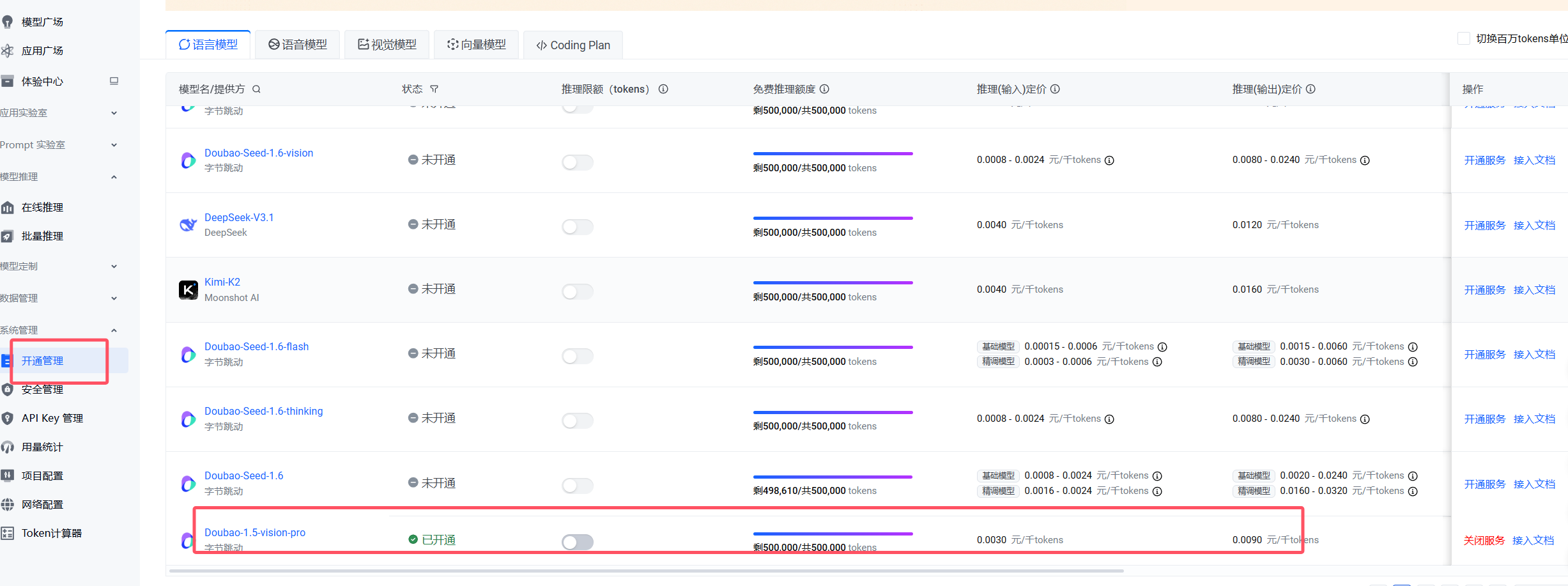Open the DeepSeek-V3.1 model name link
This screenshot has width=1568, height=586.
(239, 218)
